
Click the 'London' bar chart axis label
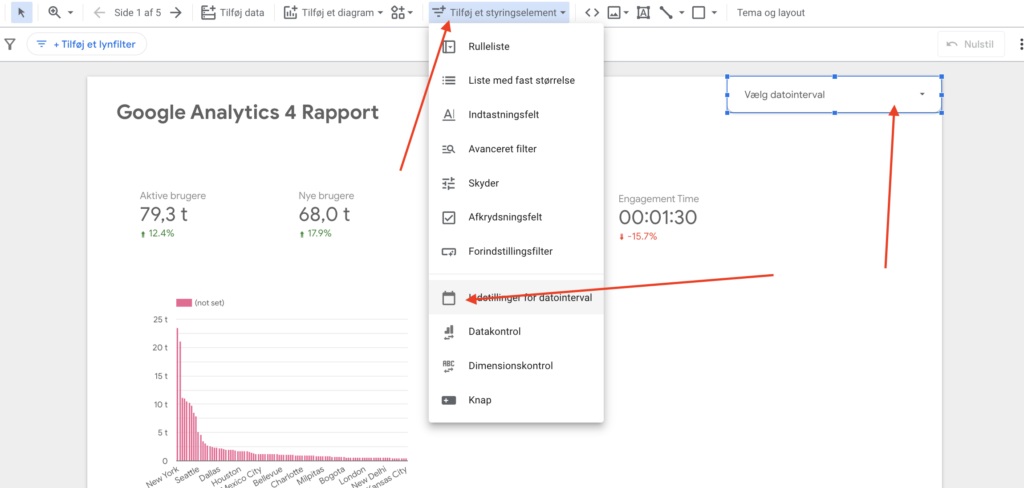353,474
